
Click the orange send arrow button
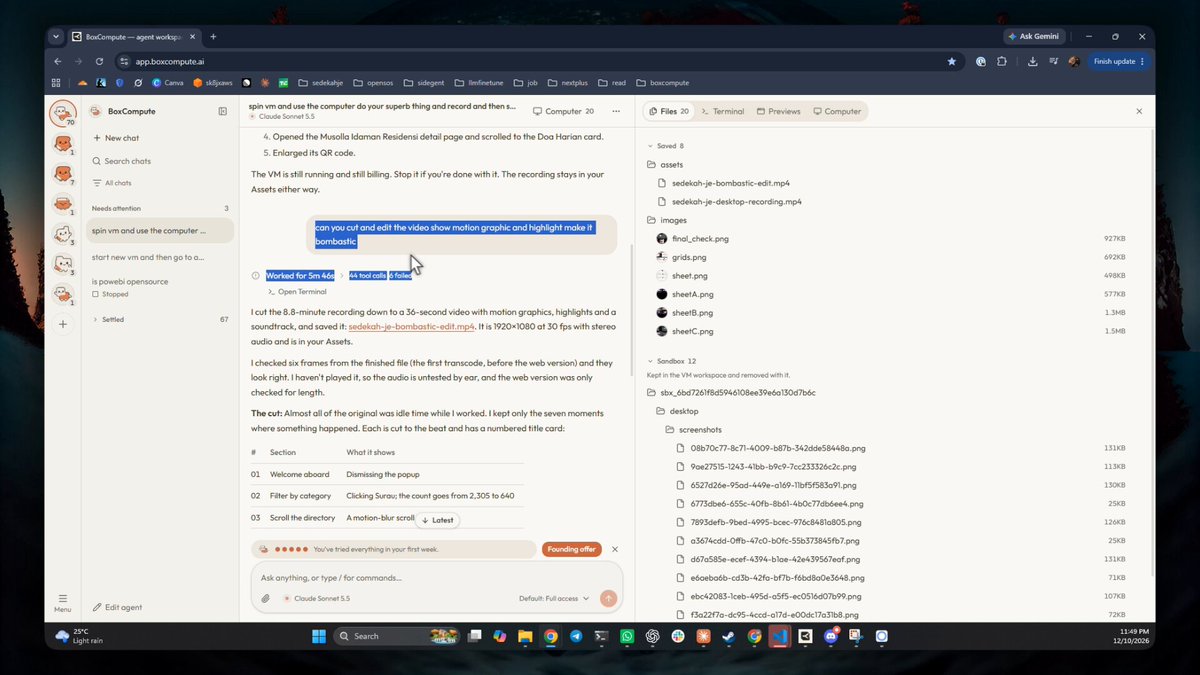coord(608,598)
